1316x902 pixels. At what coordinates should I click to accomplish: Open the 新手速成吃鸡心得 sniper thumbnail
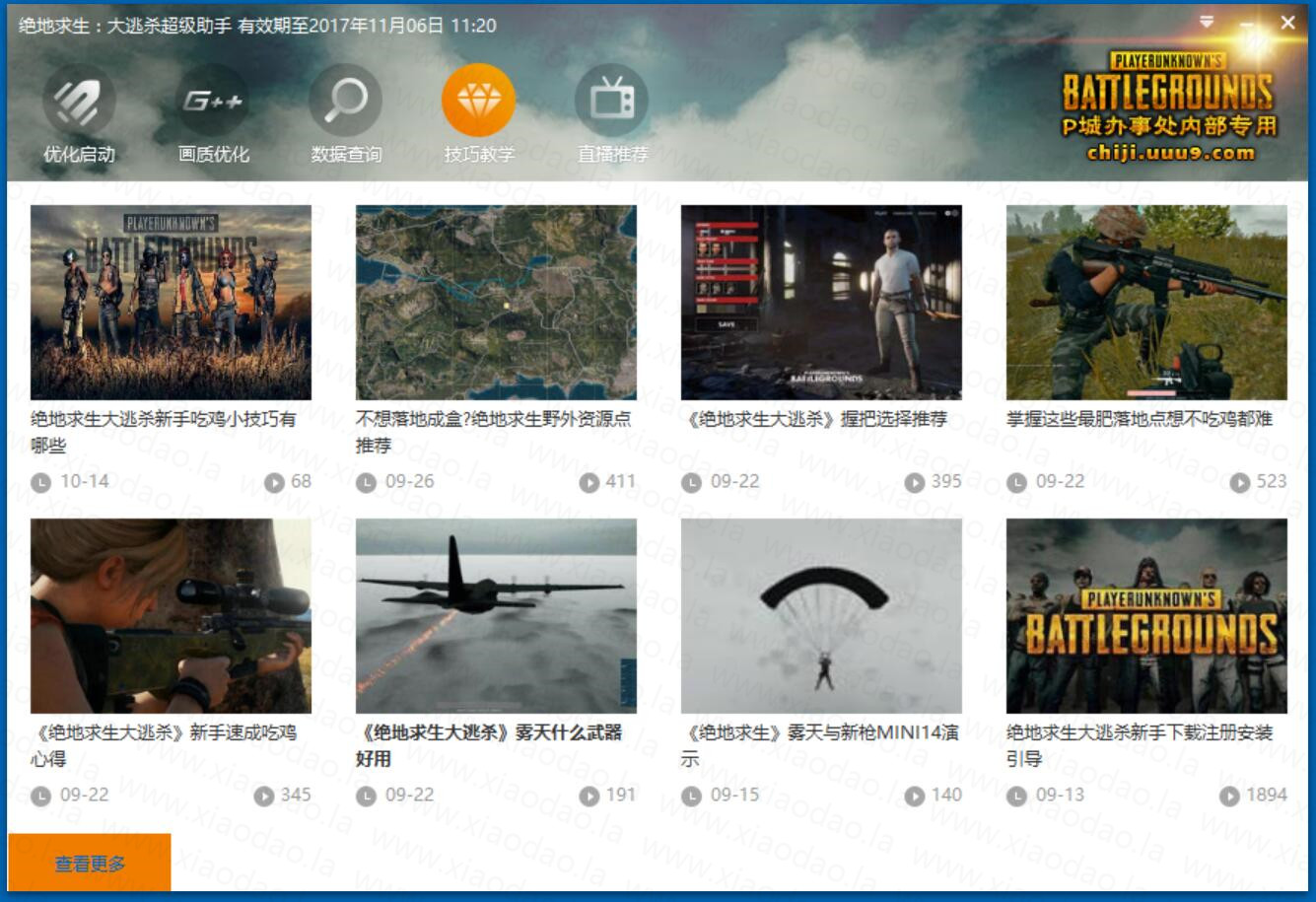click(x=171, y=615)
